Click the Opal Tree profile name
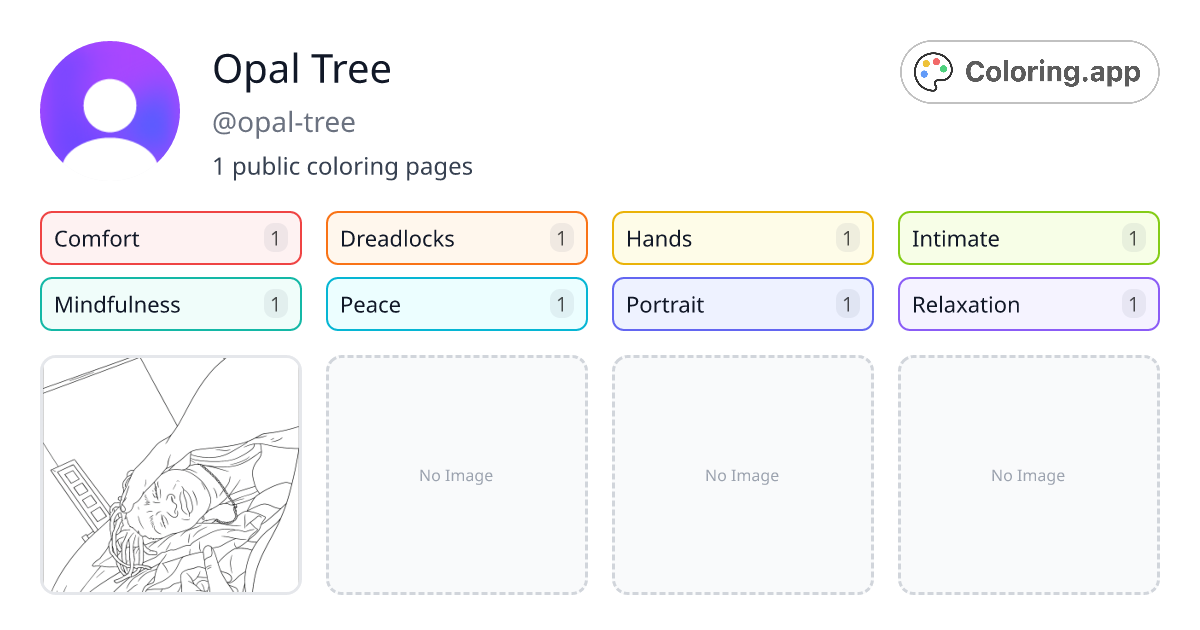This screenshot has height=630, width=1200. pyautogui.click(x=302, y=69)
